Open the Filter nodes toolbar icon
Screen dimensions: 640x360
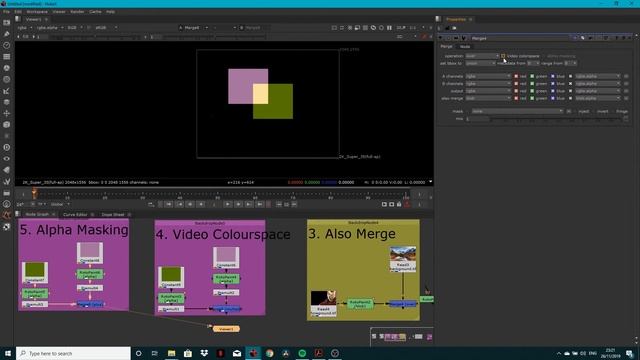click(x=7, y=80)
